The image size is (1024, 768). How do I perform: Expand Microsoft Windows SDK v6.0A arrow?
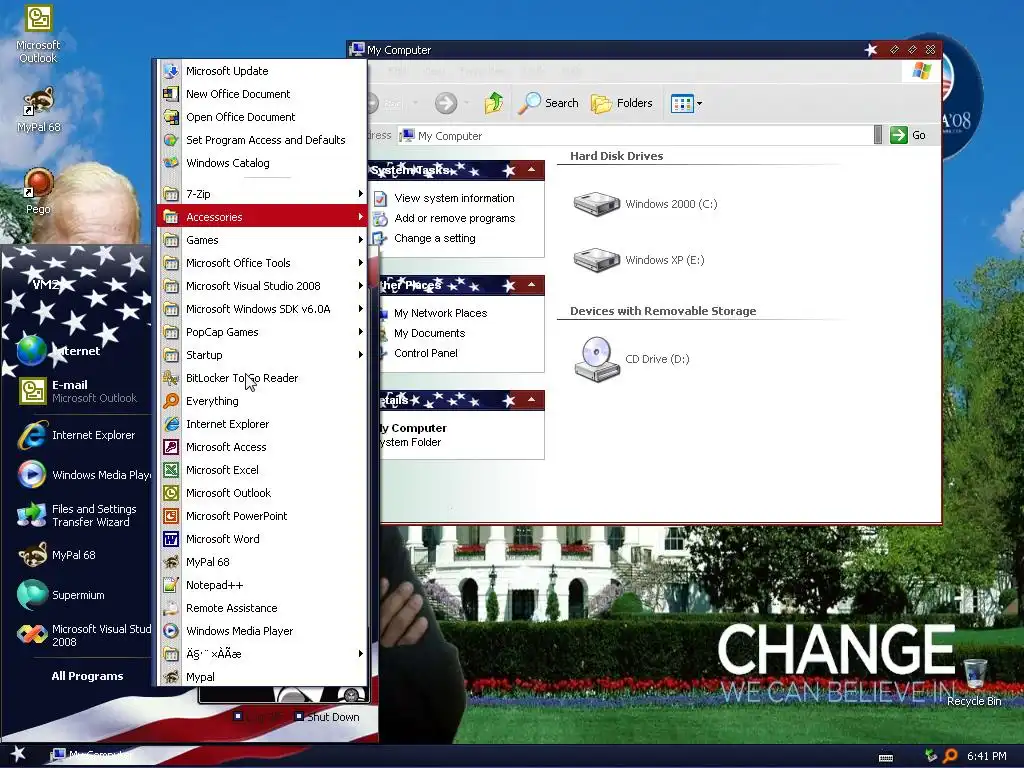[360, 309]
